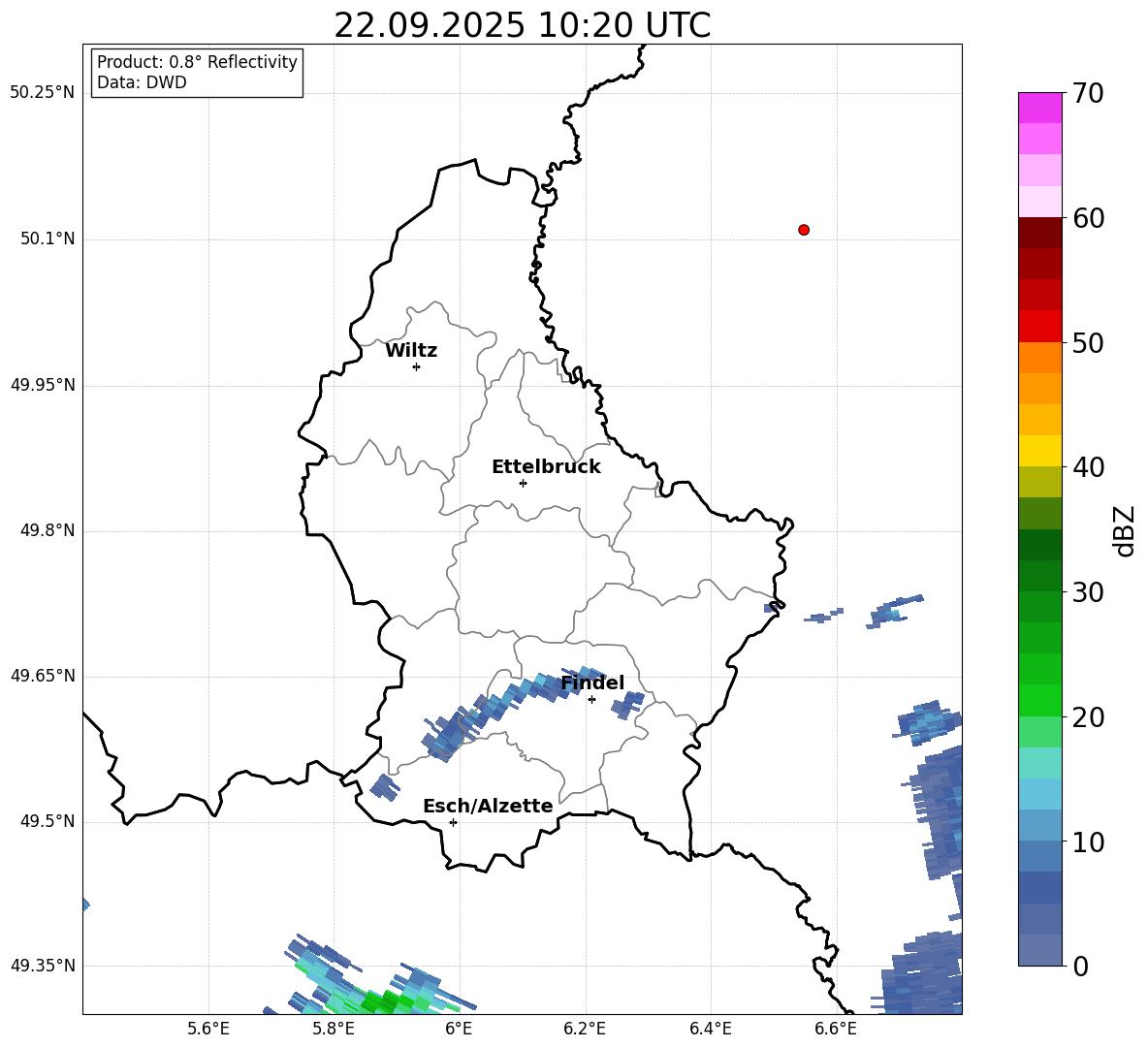Click the small echo west of Esch/Alzette
Viewport: 1148px width, 1048px height.
click(x=385, y=787)
